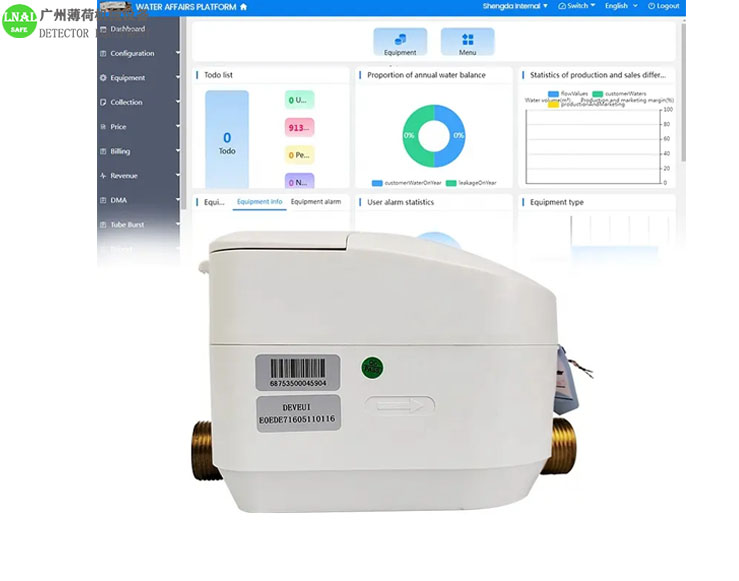Open the Shengda Internal dropdown

(x=515, y=6)
